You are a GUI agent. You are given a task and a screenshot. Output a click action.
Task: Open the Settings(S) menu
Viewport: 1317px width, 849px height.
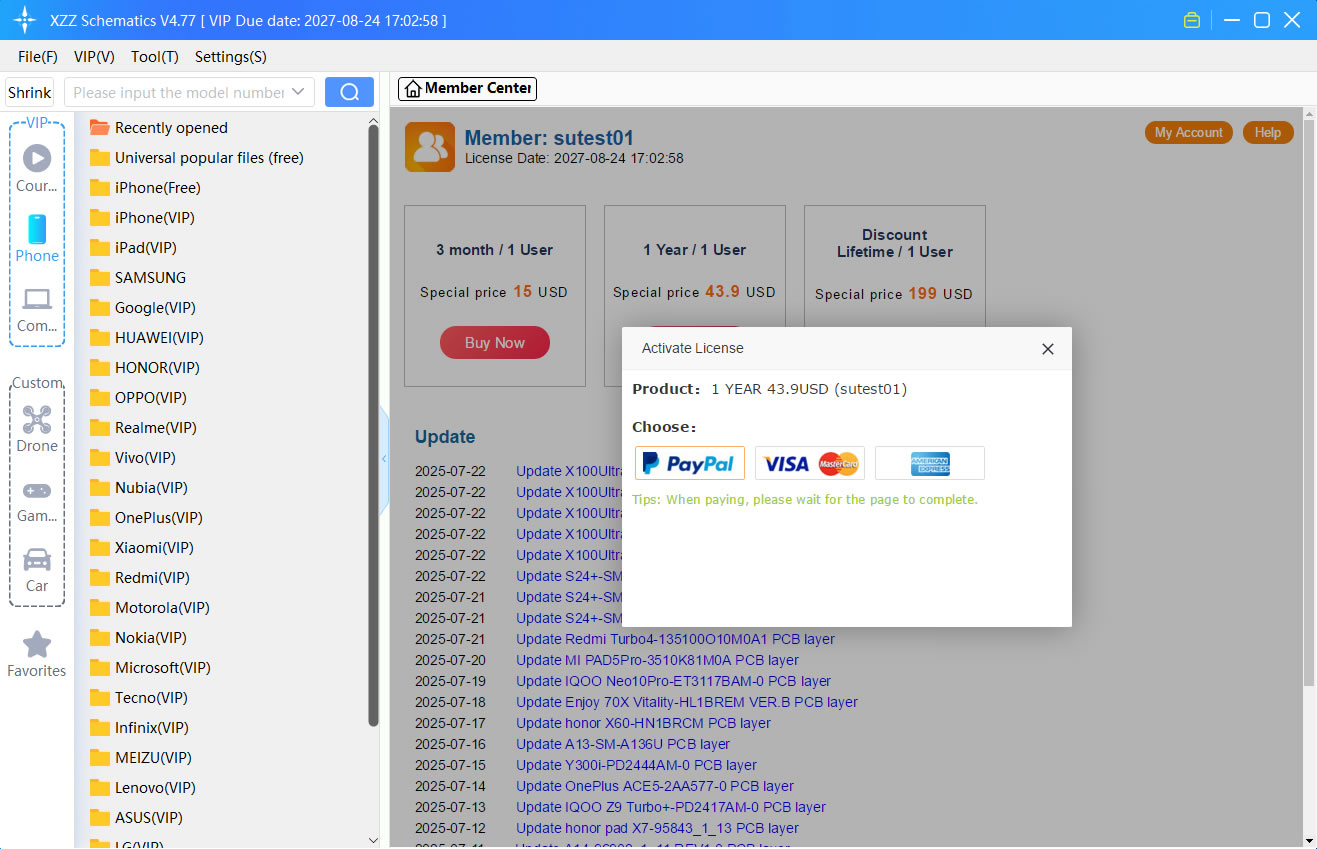[x=231, y=57]
